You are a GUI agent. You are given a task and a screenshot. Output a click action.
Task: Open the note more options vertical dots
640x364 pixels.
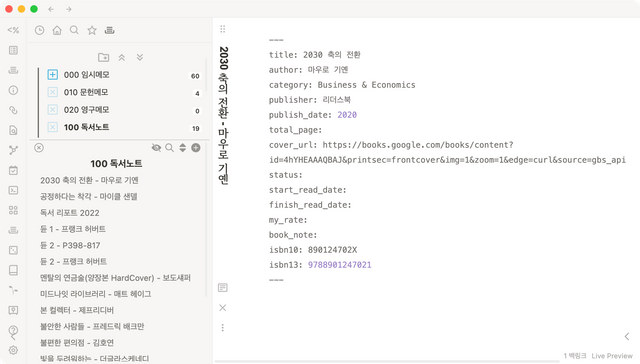[x=222, y=328]
